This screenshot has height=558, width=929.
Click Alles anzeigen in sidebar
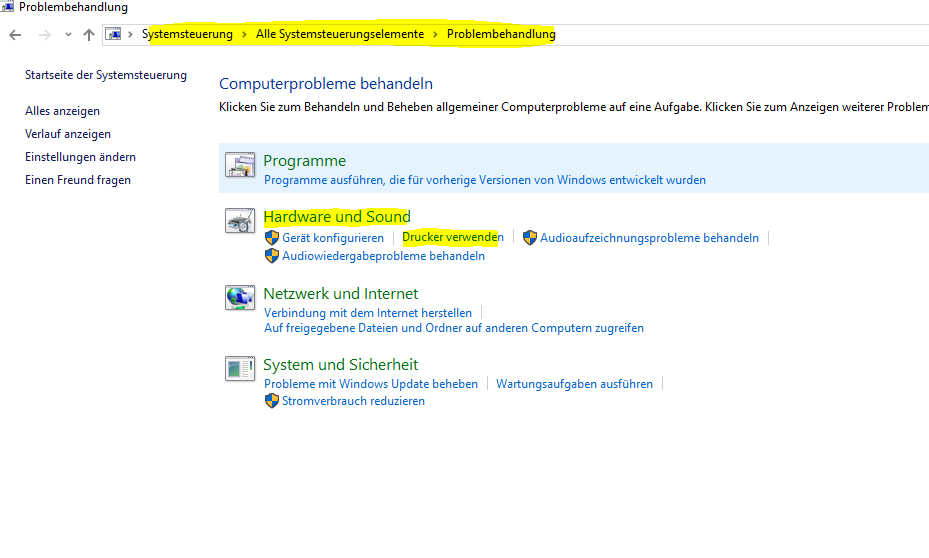[62, 111]
